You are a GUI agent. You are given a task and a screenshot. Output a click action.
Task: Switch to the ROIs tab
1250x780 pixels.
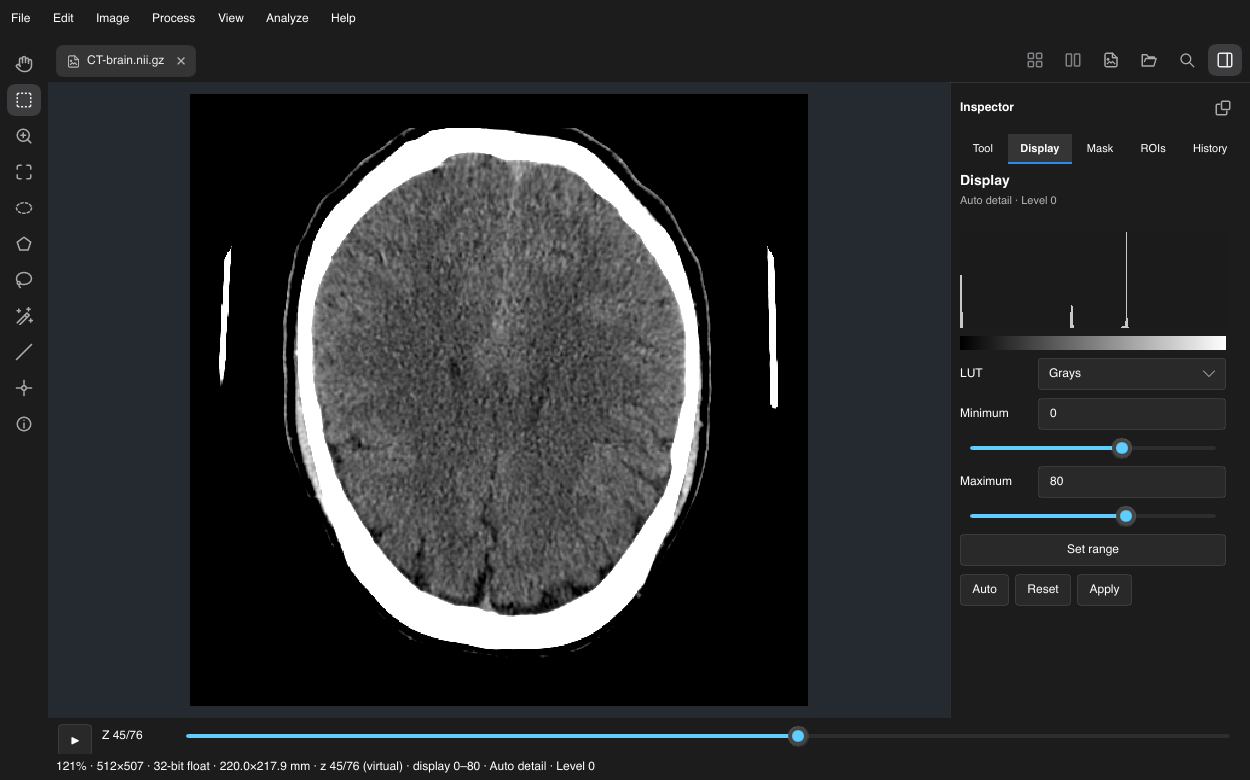(1153, 148)
